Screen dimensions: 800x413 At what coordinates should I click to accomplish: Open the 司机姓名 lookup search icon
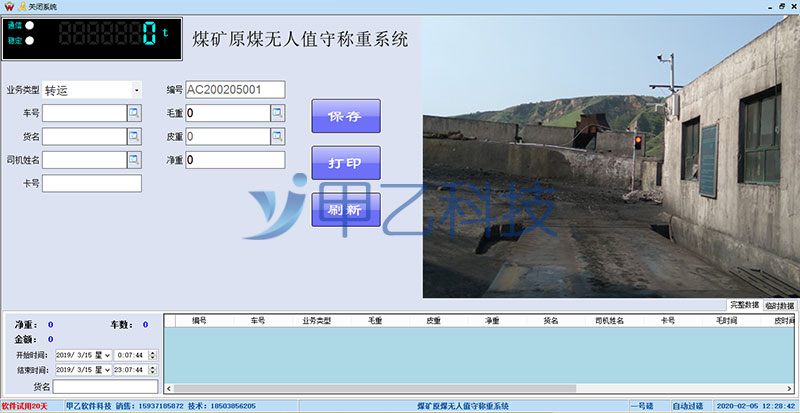(134, 159)
